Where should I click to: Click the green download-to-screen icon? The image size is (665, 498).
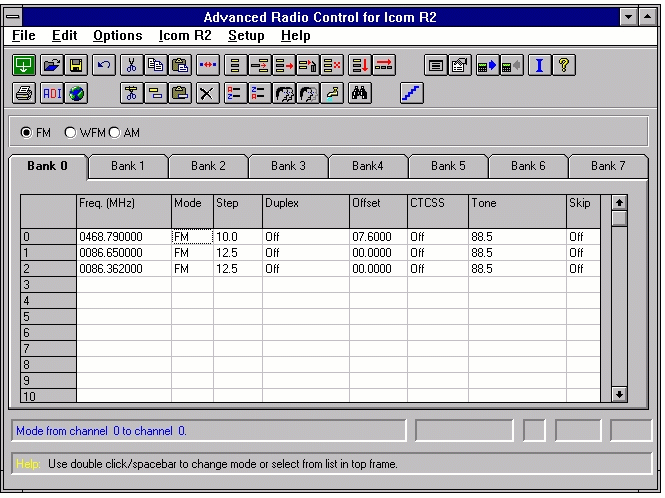(x=24, y=65)
